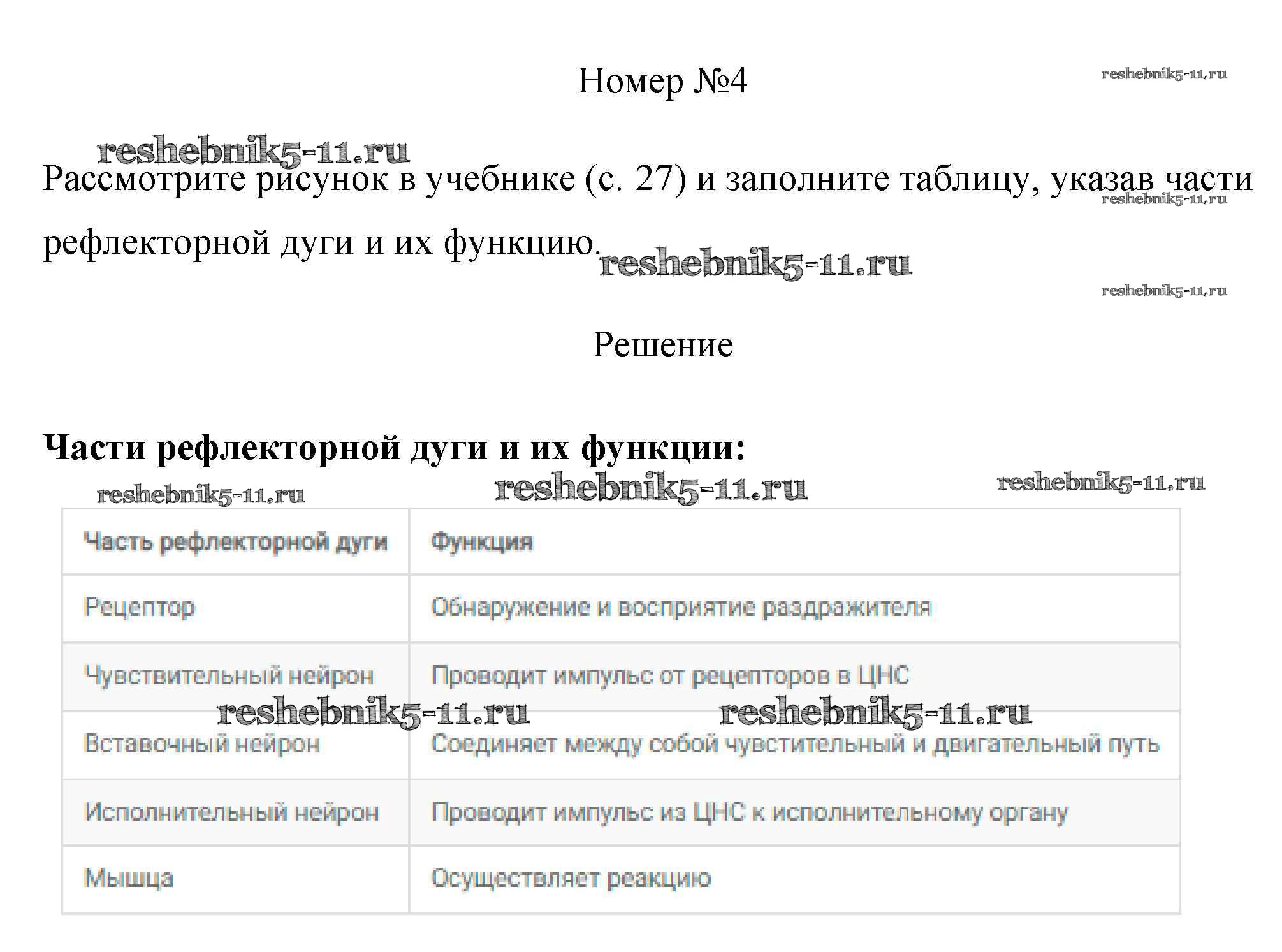Image resolution: width=1282 pixels, height=952 pixels.
Task: Click the 'Номер №4' heading
Action: tap(662, 81)
